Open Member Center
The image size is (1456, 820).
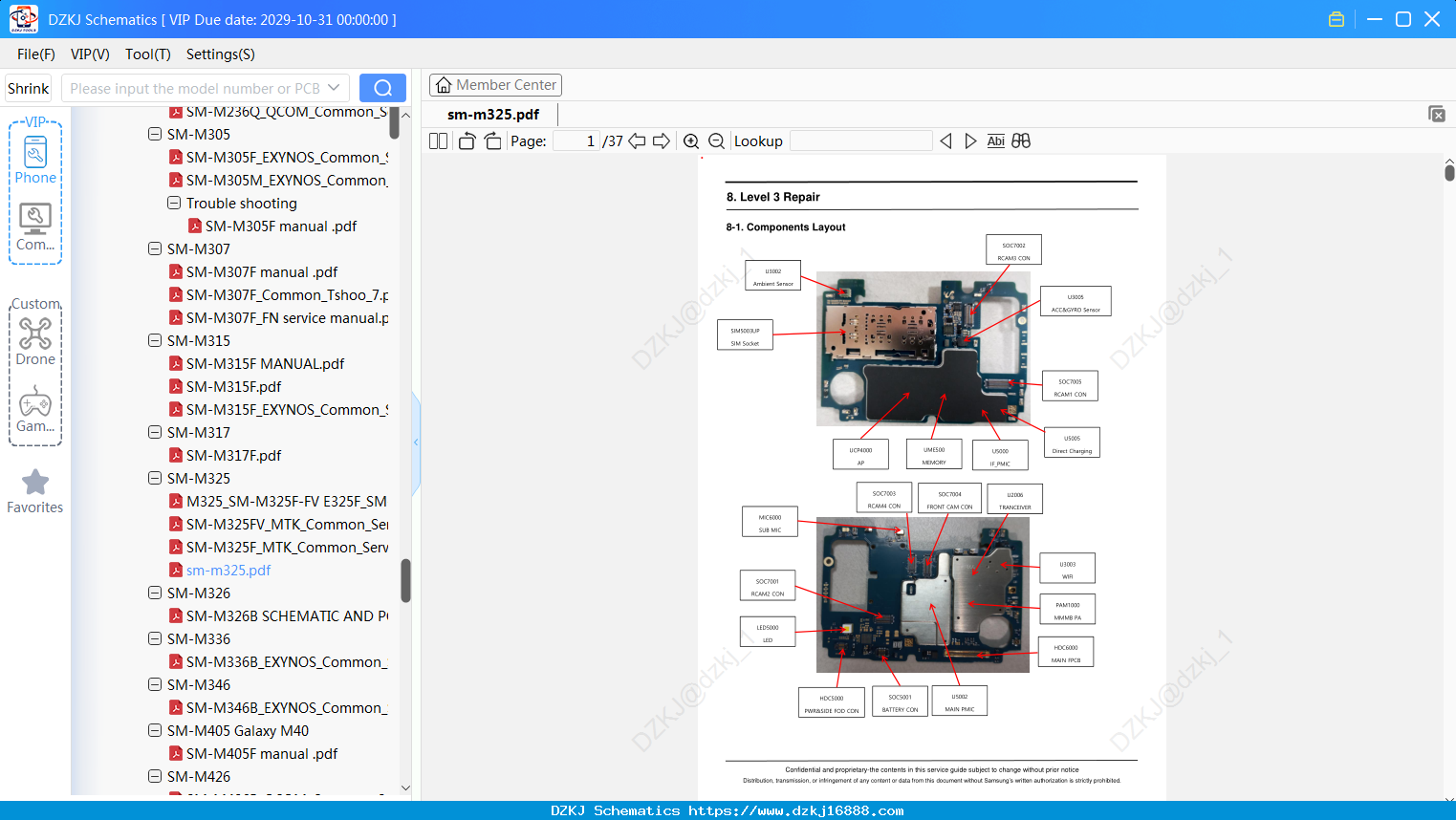coord(495,85)
